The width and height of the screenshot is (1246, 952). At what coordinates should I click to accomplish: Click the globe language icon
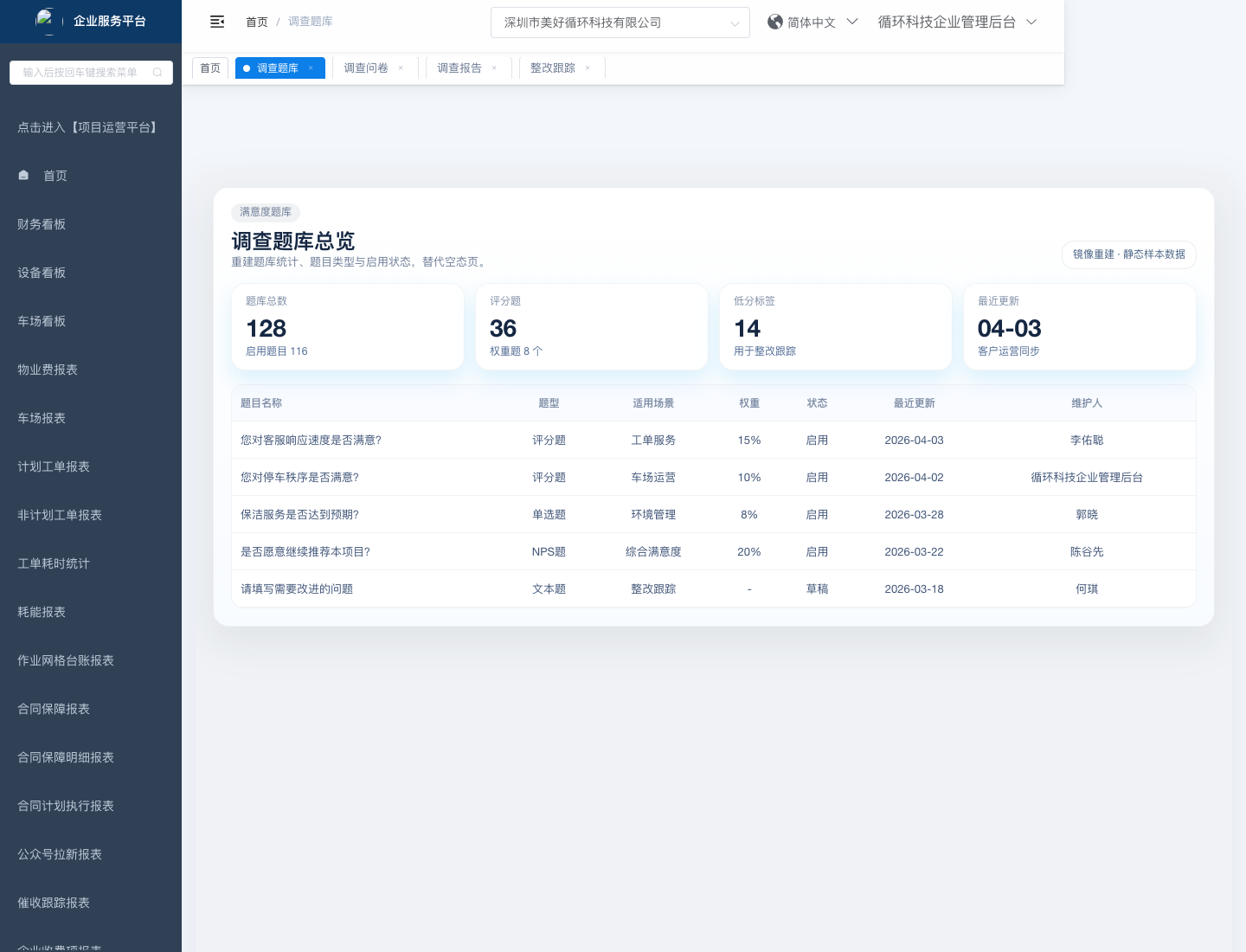click(x=775, y=23)
